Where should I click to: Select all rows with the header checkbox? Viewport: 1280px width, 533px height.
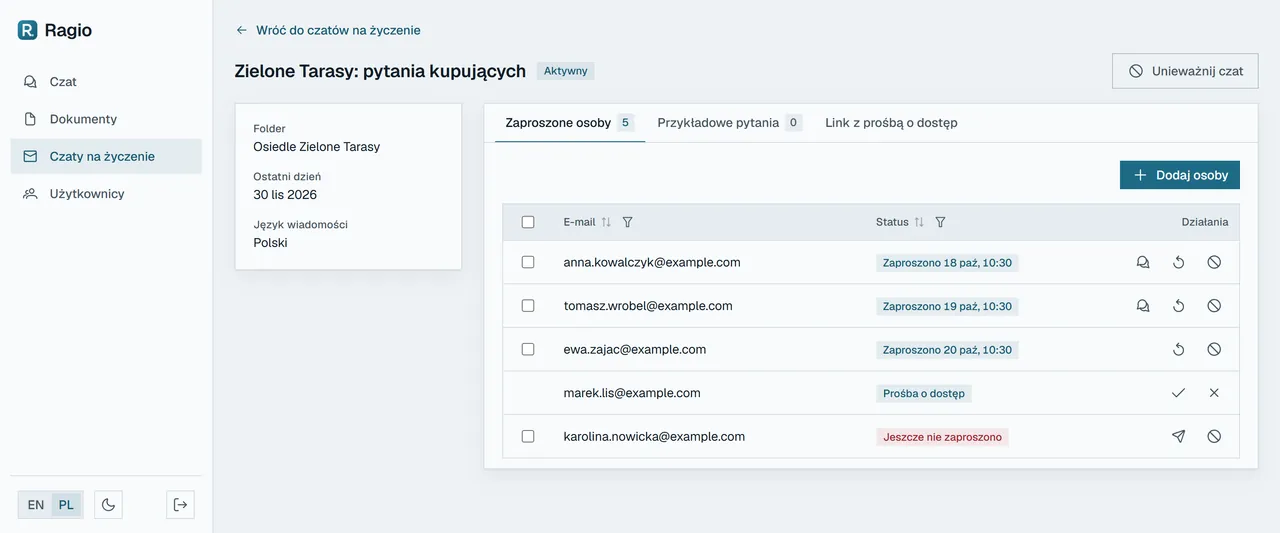(x=528, y=222)
